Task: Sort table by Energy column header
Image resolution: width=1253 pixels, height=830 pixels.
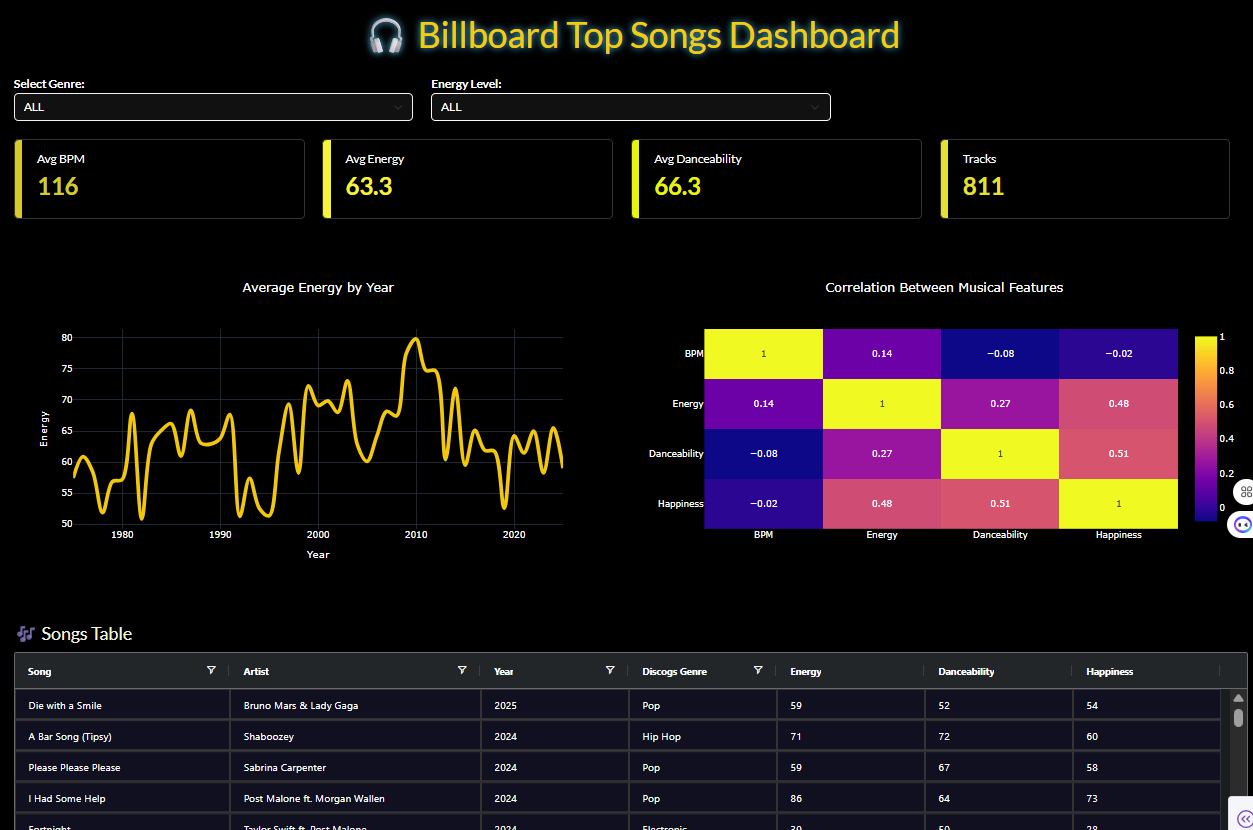Action: click(x=806, y=672)
